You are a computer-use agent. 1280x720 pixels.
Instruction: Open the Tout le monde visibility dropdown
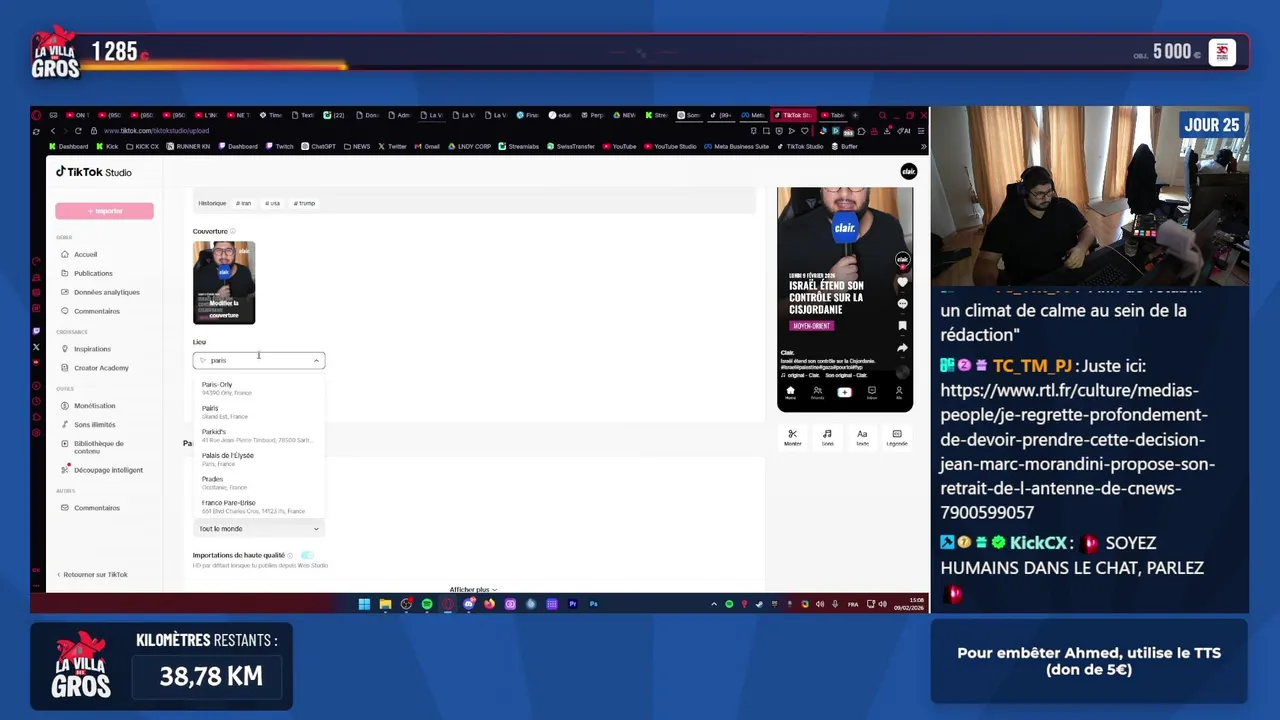(x=259, y=529)
